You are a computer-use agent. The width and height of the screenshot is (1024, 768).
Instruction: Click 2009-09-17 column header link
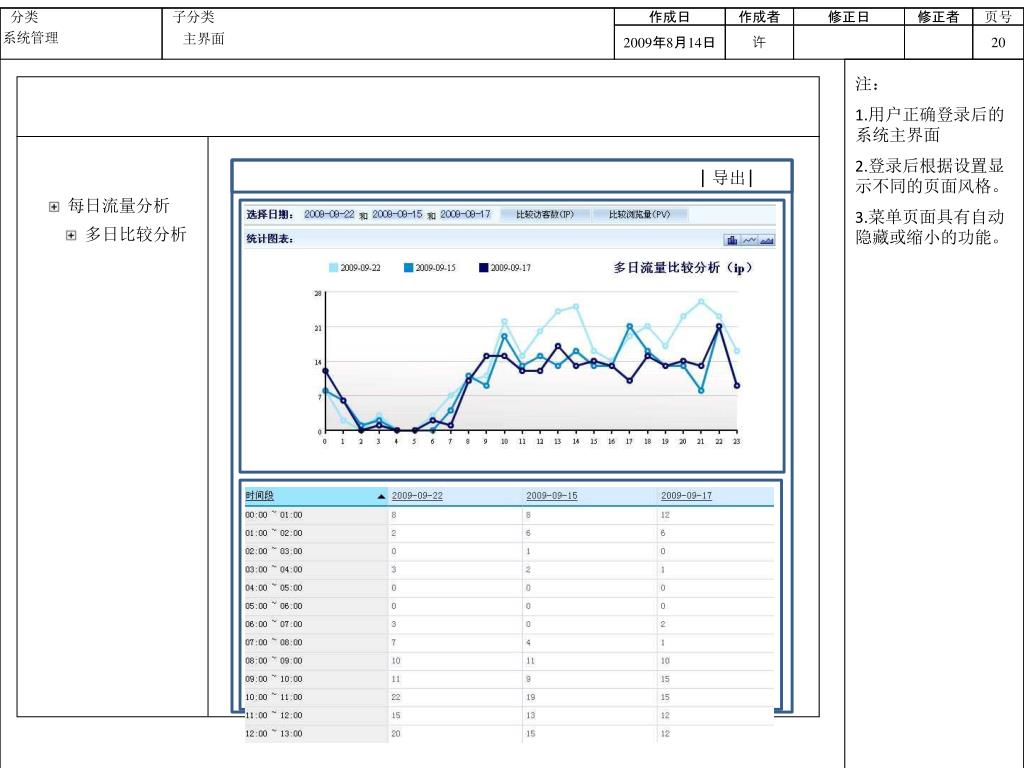click(x=686, y=496)
